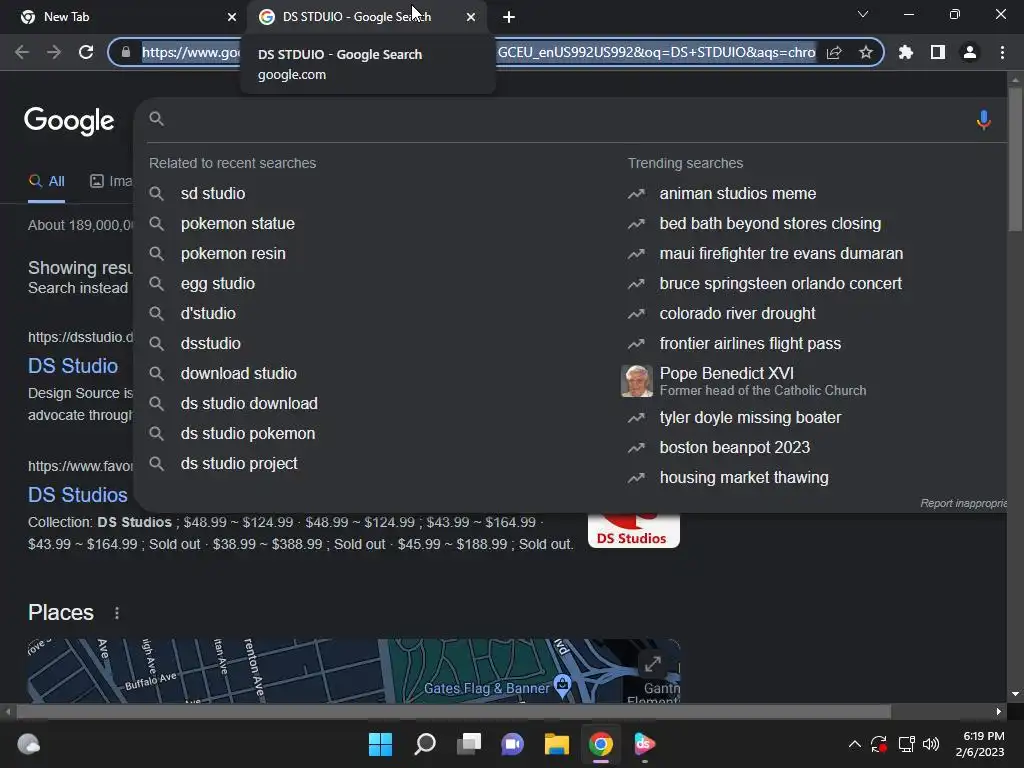Choose suggestion 'pokemon statue'
This screenshot has width=1024, height=768.
point(238,223)
